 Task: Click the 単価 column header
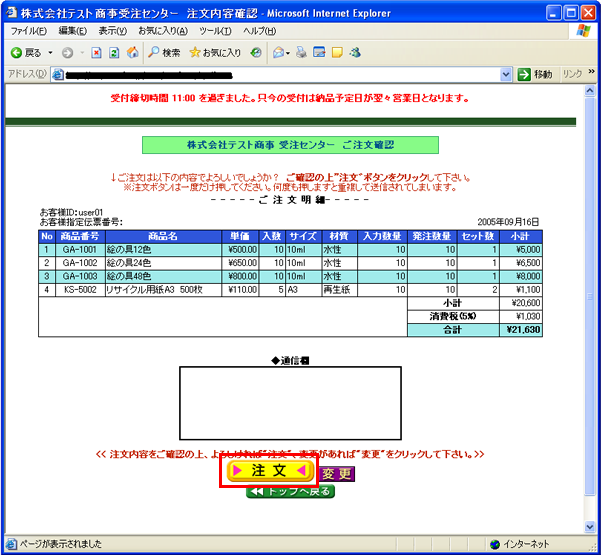[x=240, y=236]
